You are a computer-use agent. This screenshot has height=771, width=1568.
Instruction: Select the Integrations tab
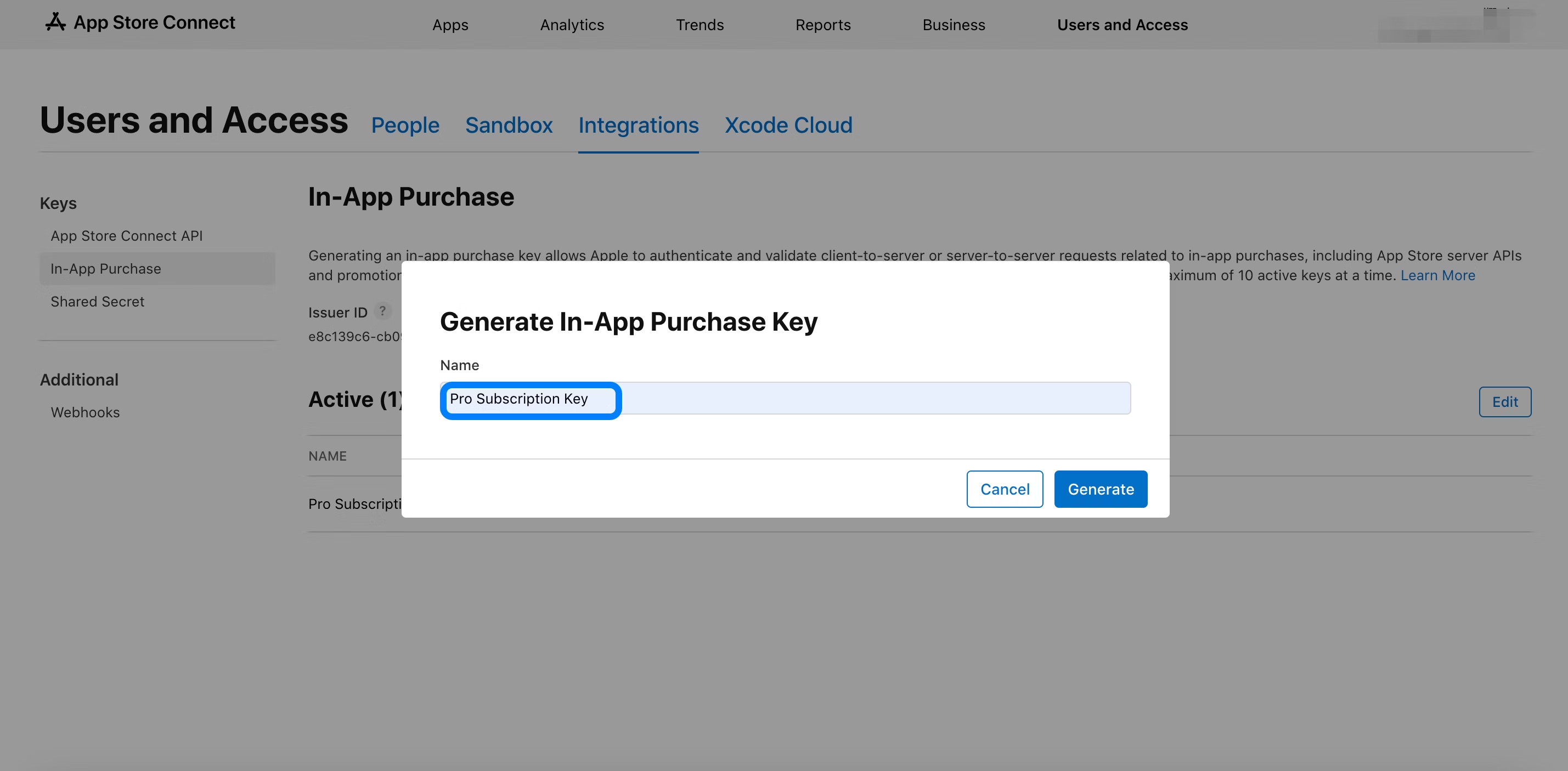(x=638, y=126)
